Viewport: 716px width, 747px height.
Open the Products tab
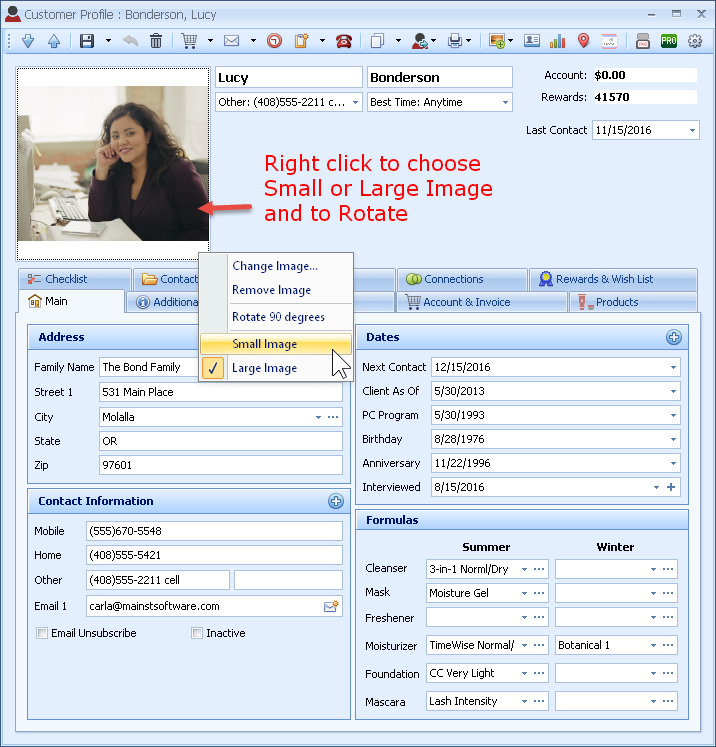(x=633, y=302)
